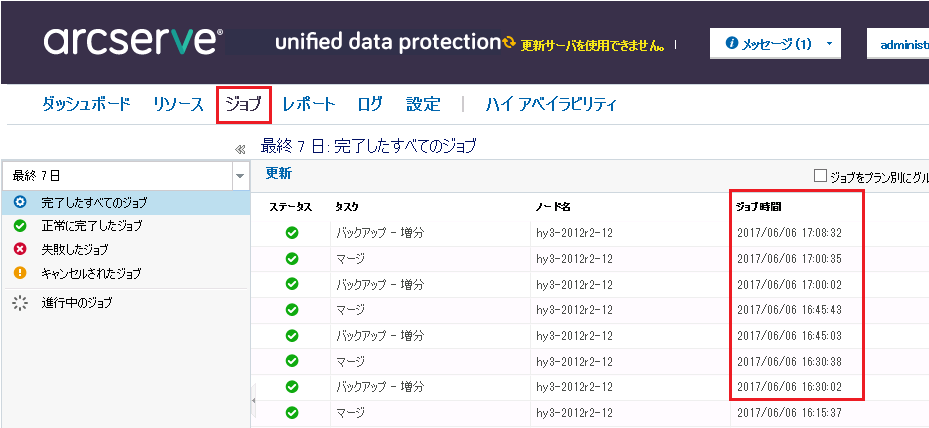The image size is (929, 428).
Task: Switch to the レポート tab
Action: 309,104
